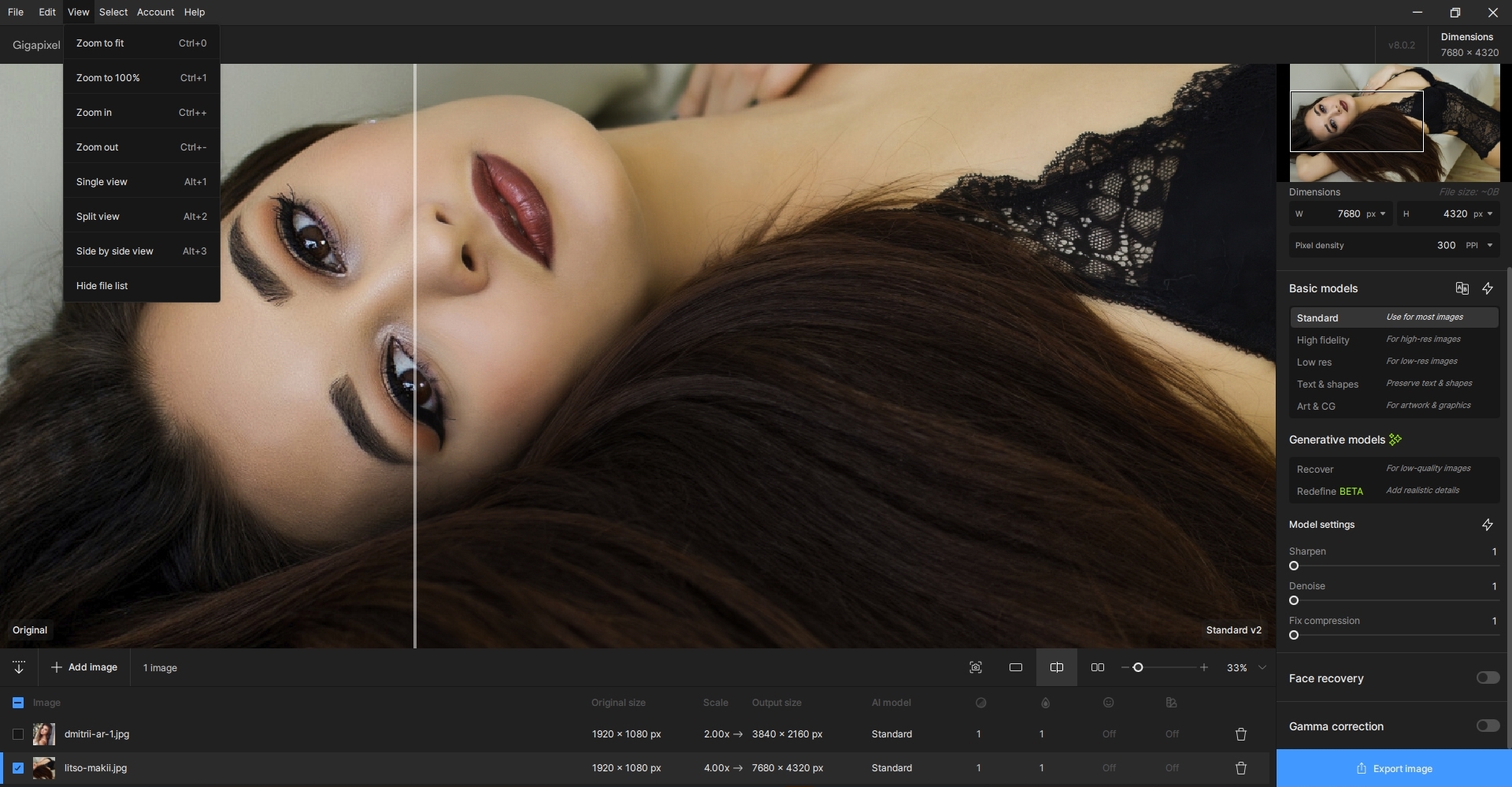
Task: Delete dmitrii-ar-1.jpg using trash icon
Action: click(x=1241, y=734)
